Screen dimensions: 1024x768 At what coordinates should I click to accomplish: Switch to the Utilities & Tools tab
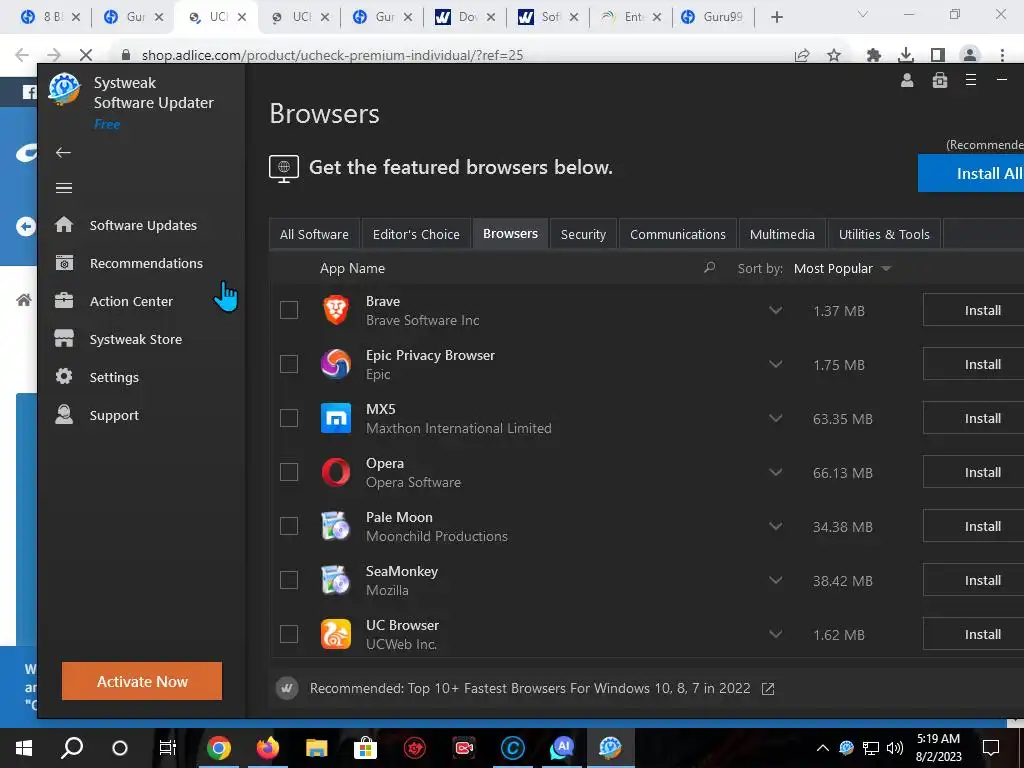coord(884,234)
